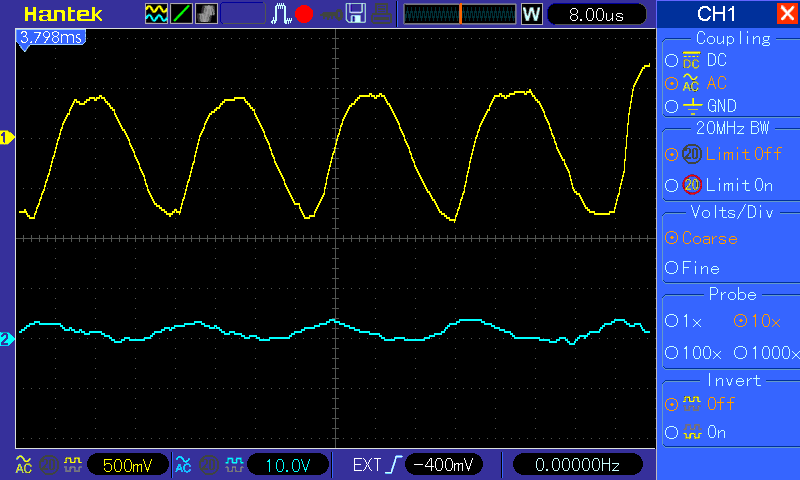Click the GND ground symbol icon
This screenshot has width=800, height=480.
(692, 106)
